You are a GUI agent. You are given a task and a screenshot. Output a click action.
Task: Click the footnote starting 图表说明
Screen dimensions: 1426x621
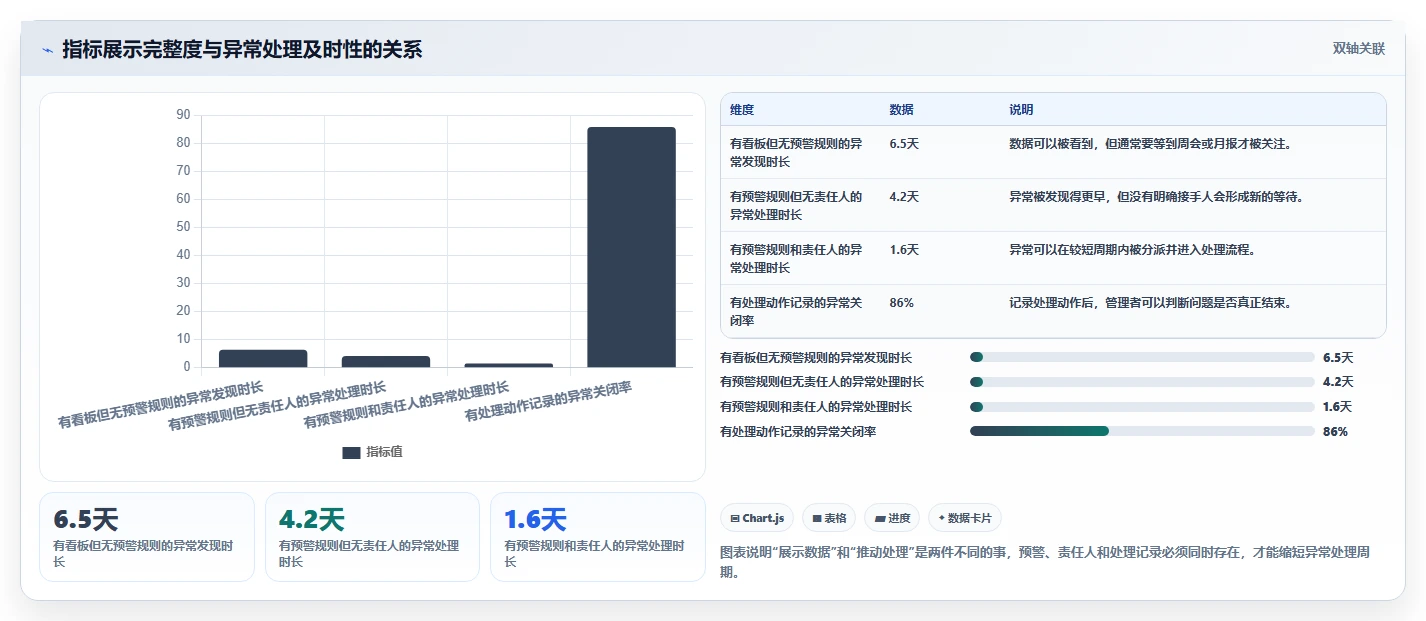coord(1045,562)
